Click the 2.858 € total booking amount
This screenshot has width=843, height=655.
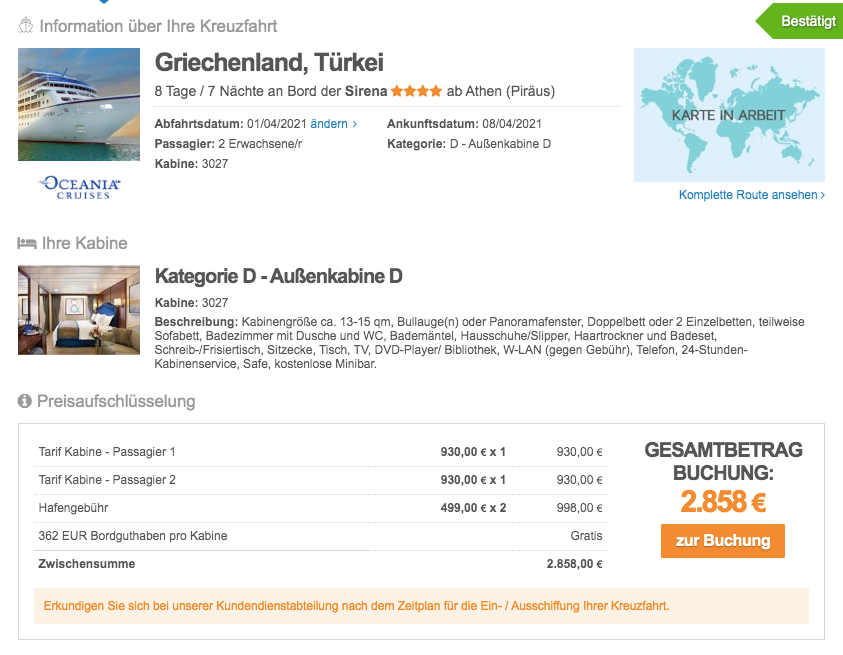tap(722, 500)
